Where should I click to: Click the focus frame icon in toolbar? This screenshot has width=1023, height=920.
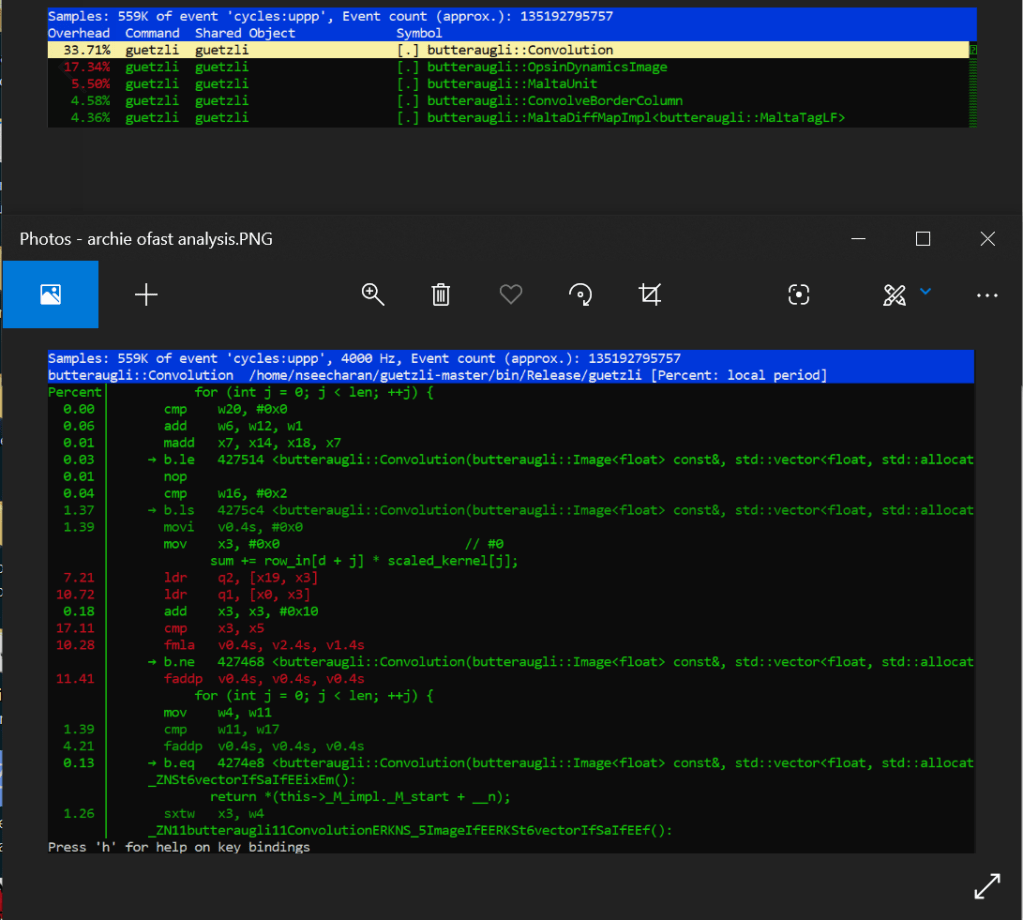coord(798,294)
